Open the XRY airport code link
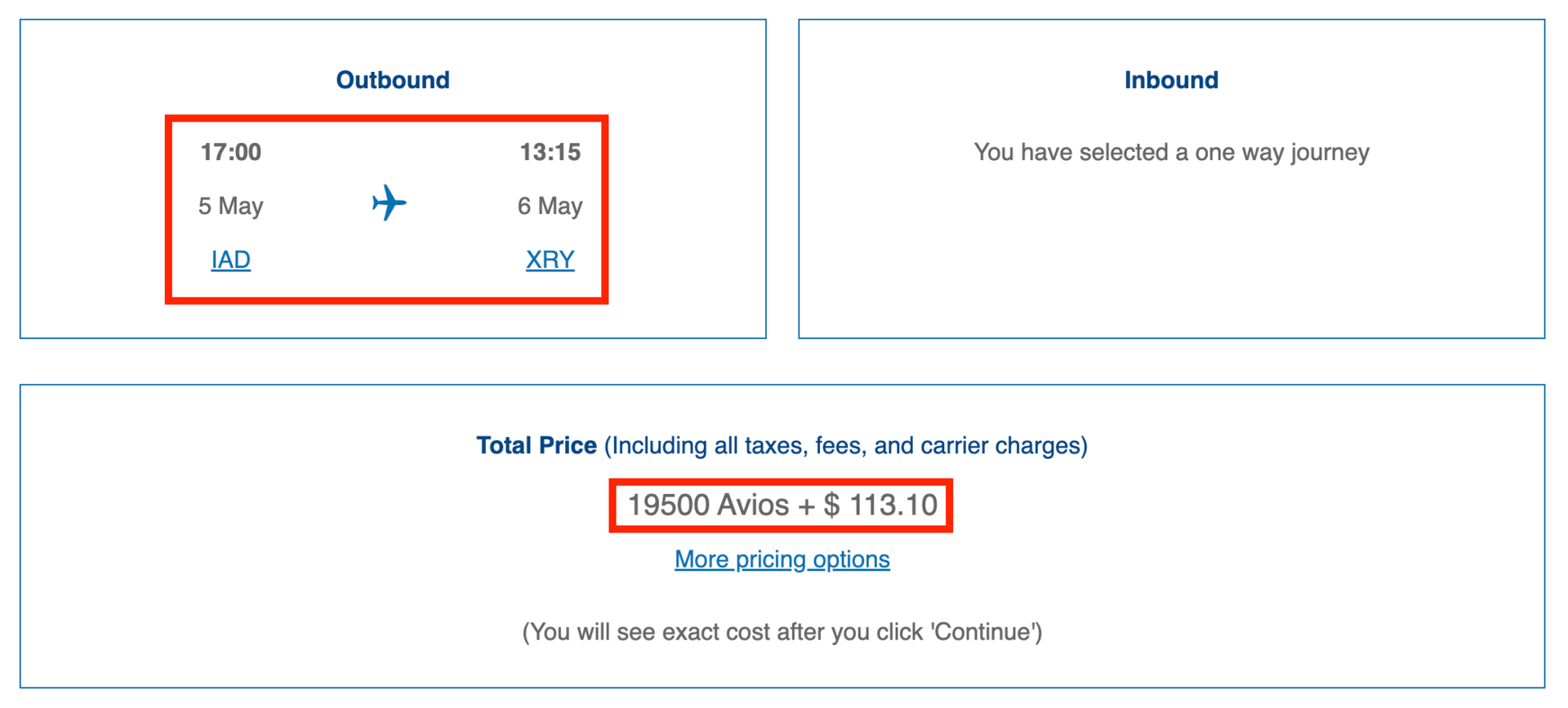The image size is (1568, 708). point(549,259)
